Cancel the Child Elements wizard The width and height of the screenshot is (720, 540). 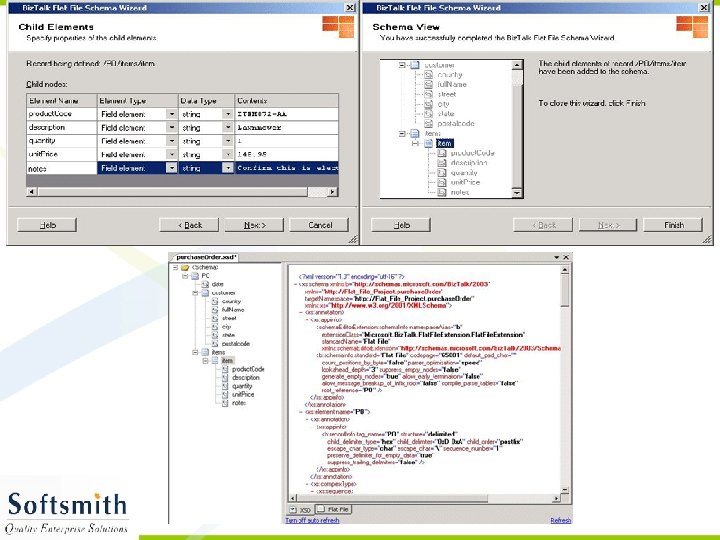click(319, 225)
